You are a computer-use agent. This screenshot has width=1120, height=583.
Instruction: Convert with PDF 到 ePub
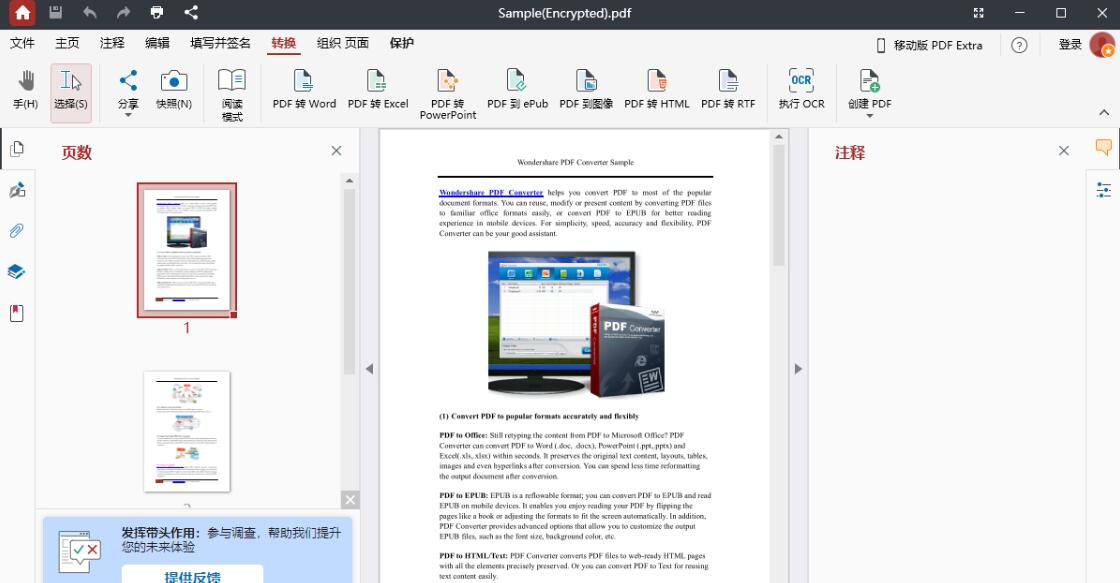tap(518, 90)
